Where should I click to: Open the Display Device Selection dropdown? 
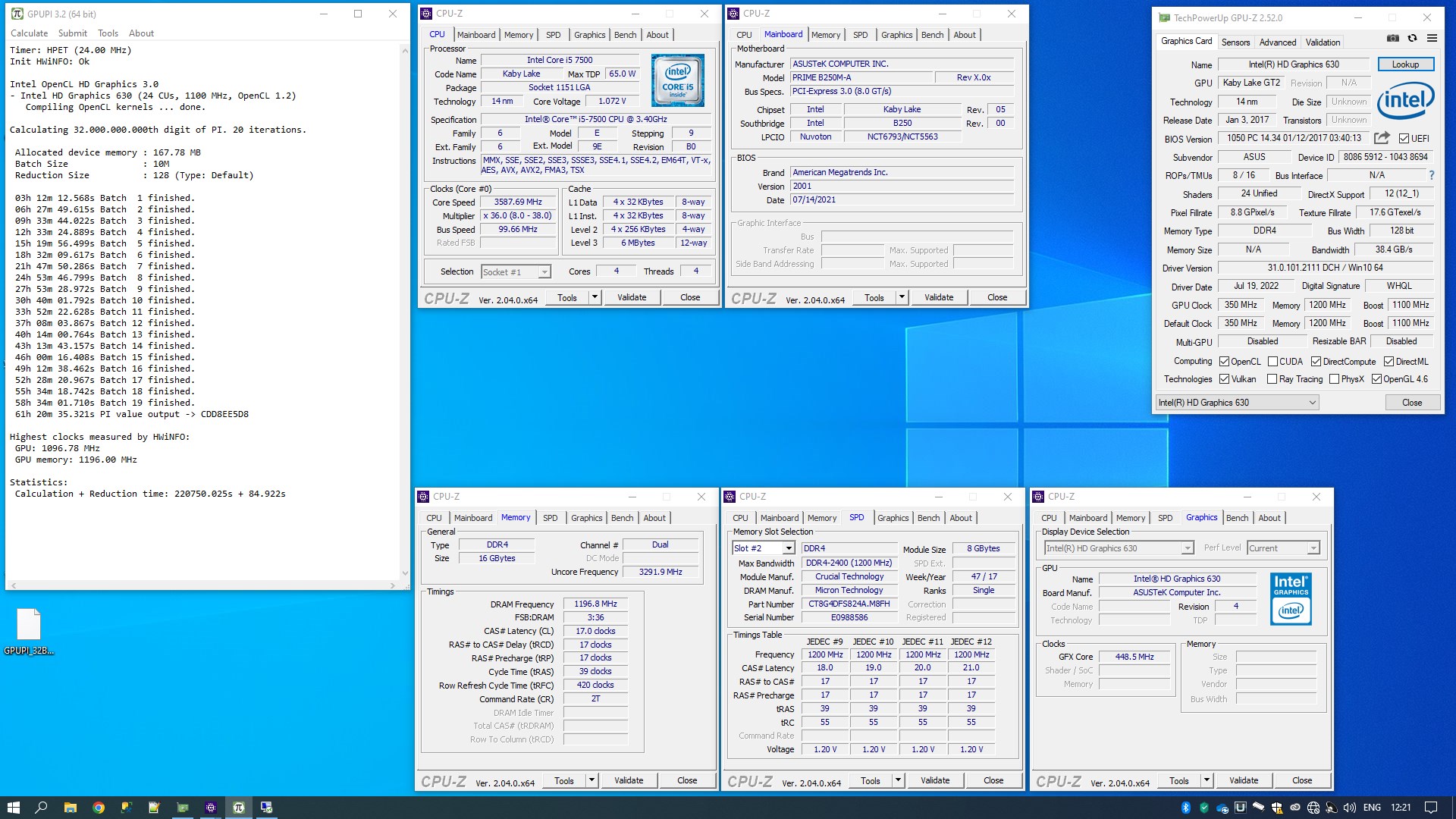pos(1119,548)
